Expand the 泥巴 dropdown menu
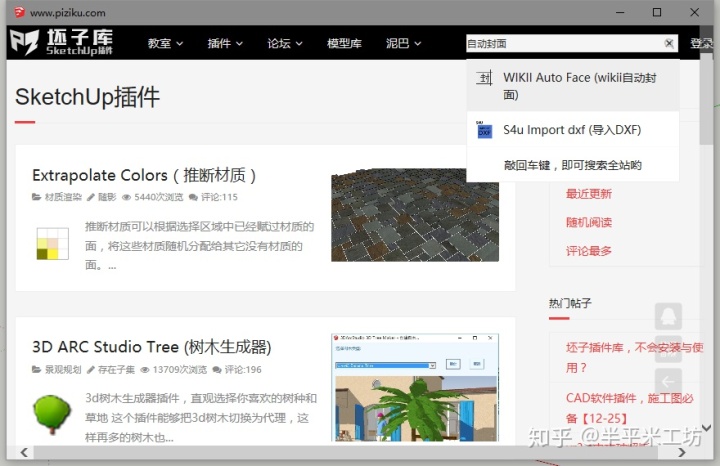Screen dimensions: 720x466 click(403, 44)
